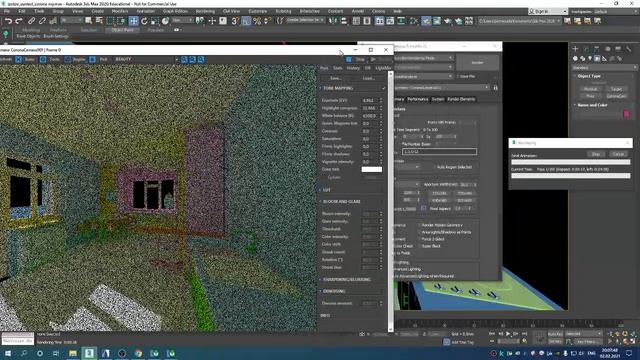Open File Explorer in the taskbar
Image resolution: width=640 pixels, height=360 pixels.
point(73,353)
